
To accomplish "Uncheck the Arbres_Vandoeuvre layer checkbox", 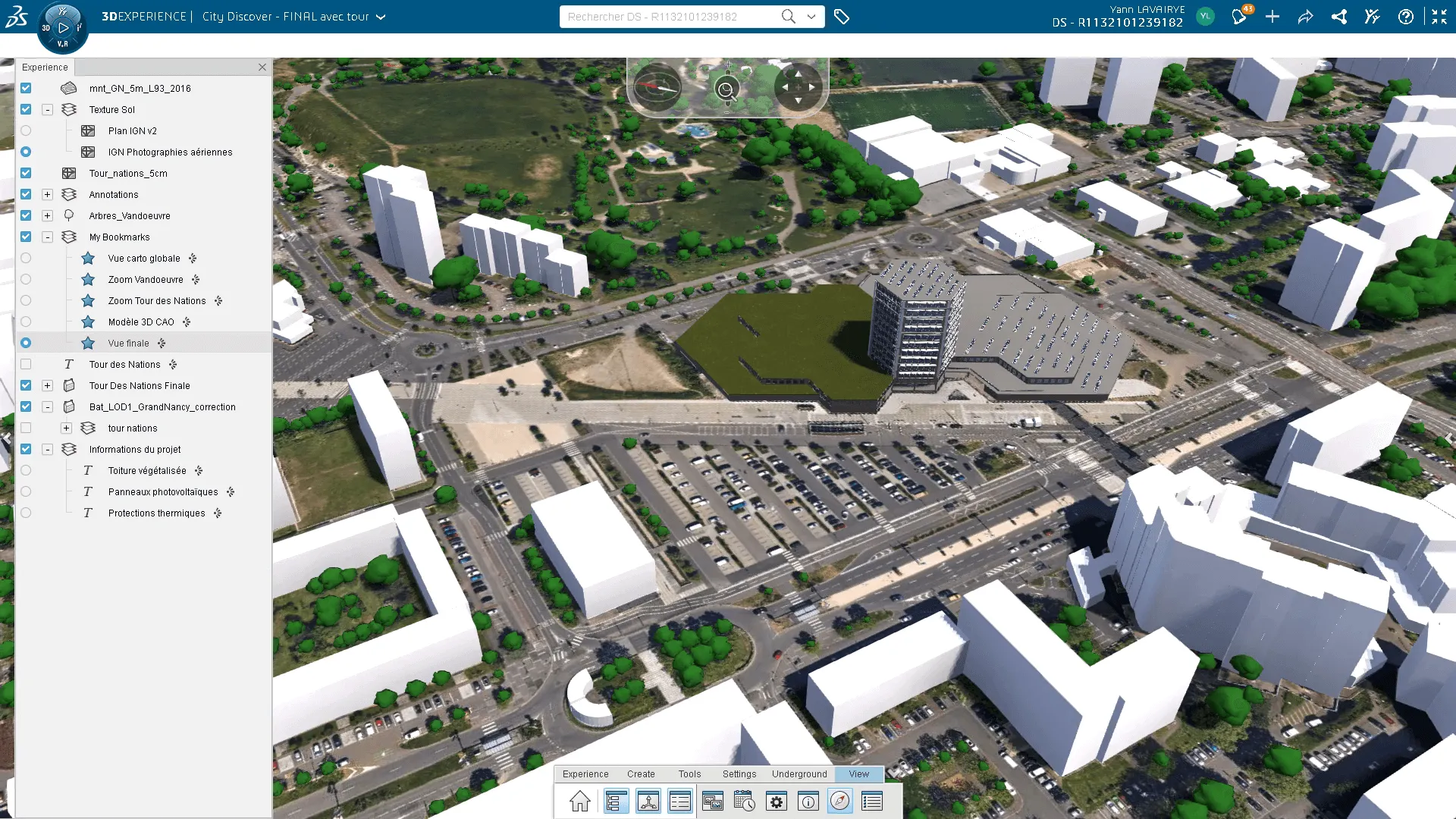I will click(x=26, y=216).
